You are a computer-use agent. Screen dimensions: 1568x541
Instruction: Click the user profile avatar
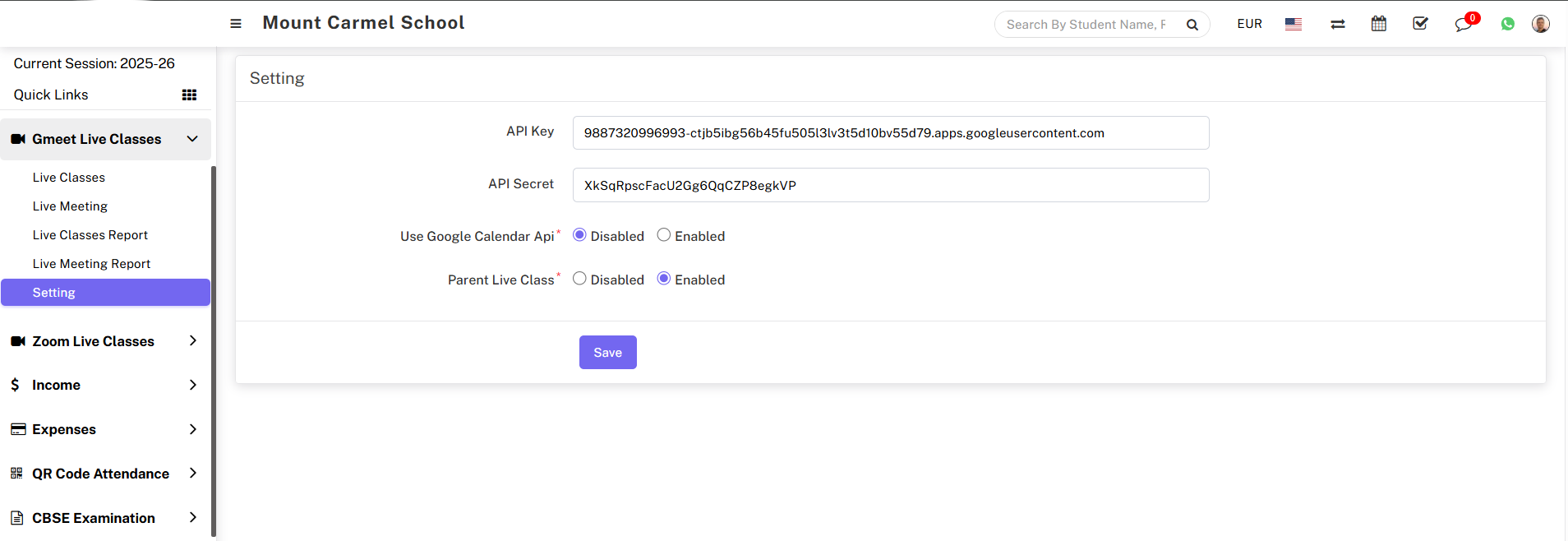coord(1541,24)
